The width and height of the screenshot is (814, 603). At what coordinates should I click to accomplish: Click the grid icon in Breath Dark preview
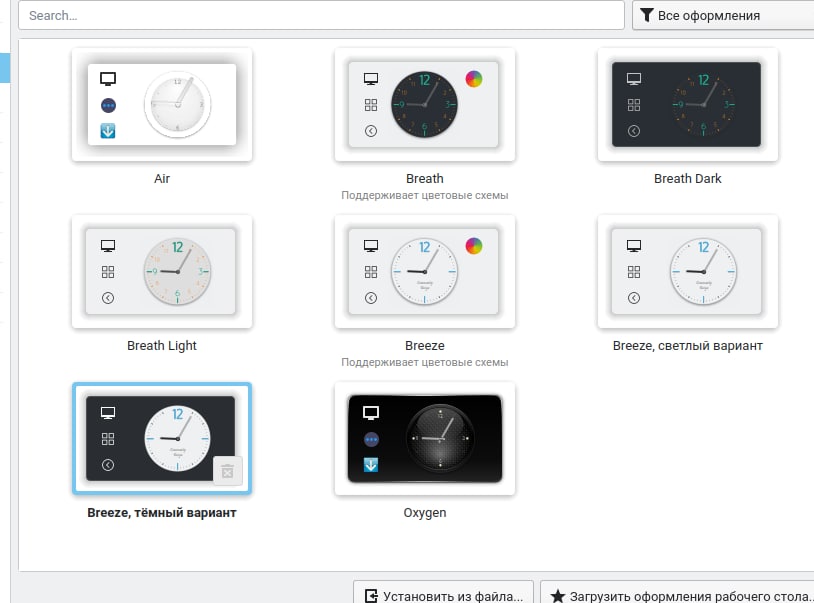point(634,105)
